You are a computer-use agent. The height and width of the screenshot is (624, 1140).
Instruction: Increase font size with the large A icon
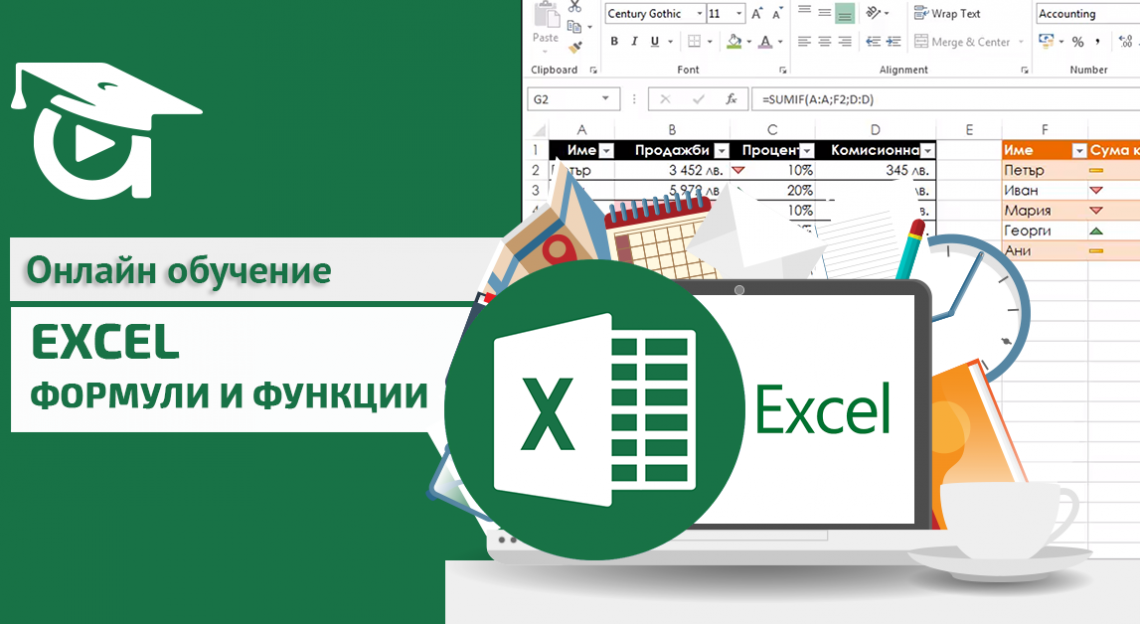(x=758, y=14)
